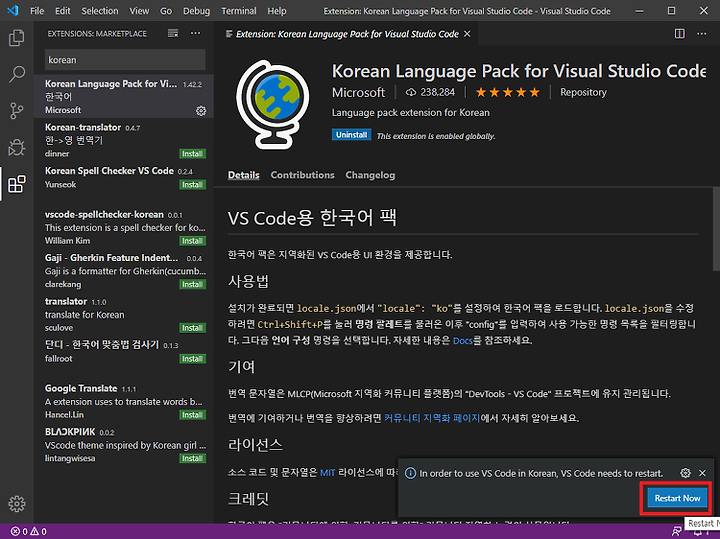The width and height of the screenshot is (720, 539).
Task: Switch to the Changelog tab
Action: click(x=370, y=175)
